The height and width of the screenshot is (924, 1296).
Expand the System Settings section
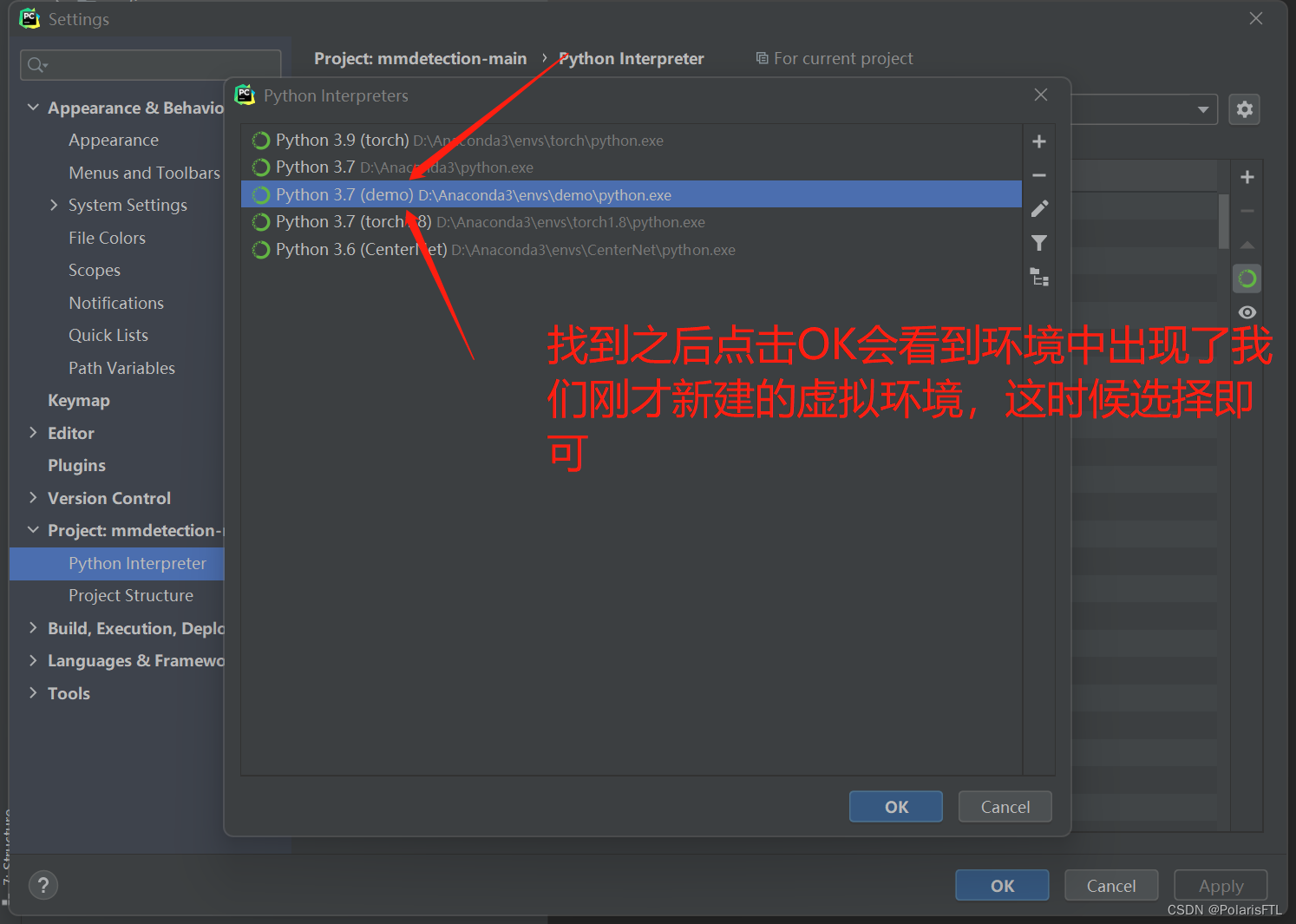54,205
